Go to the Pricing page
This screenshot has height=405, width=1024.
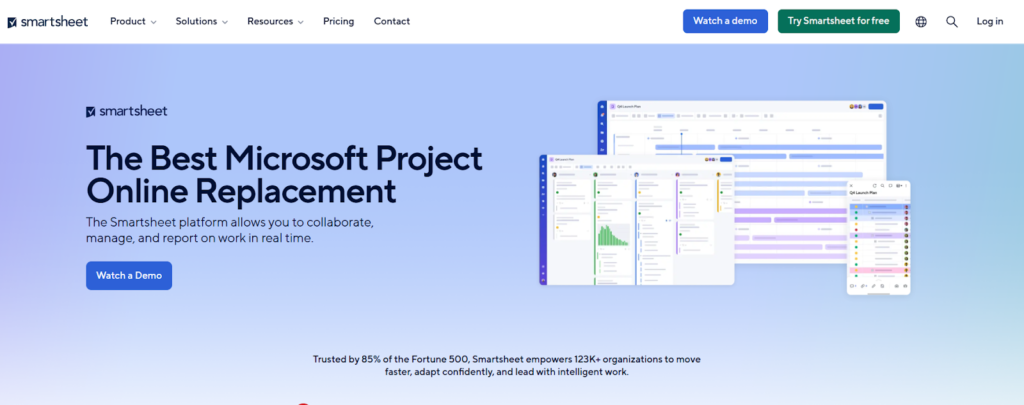coord(338,21)
